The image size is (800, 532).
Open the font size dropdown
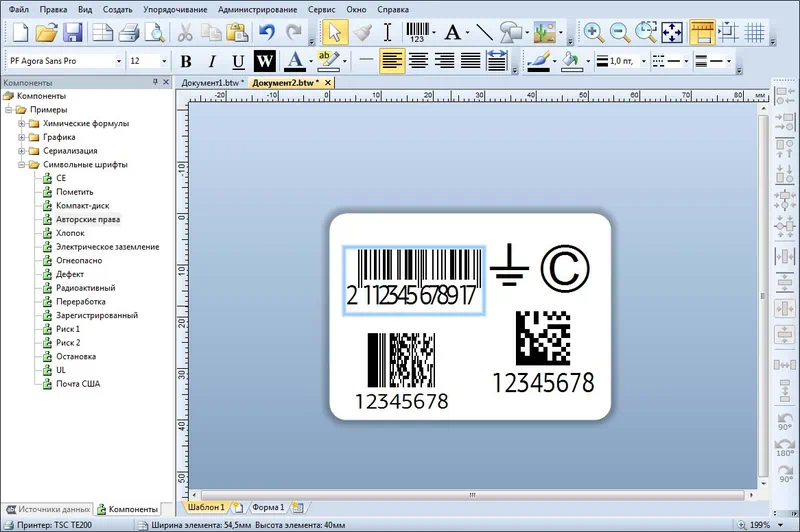click(x=163, y=61)
